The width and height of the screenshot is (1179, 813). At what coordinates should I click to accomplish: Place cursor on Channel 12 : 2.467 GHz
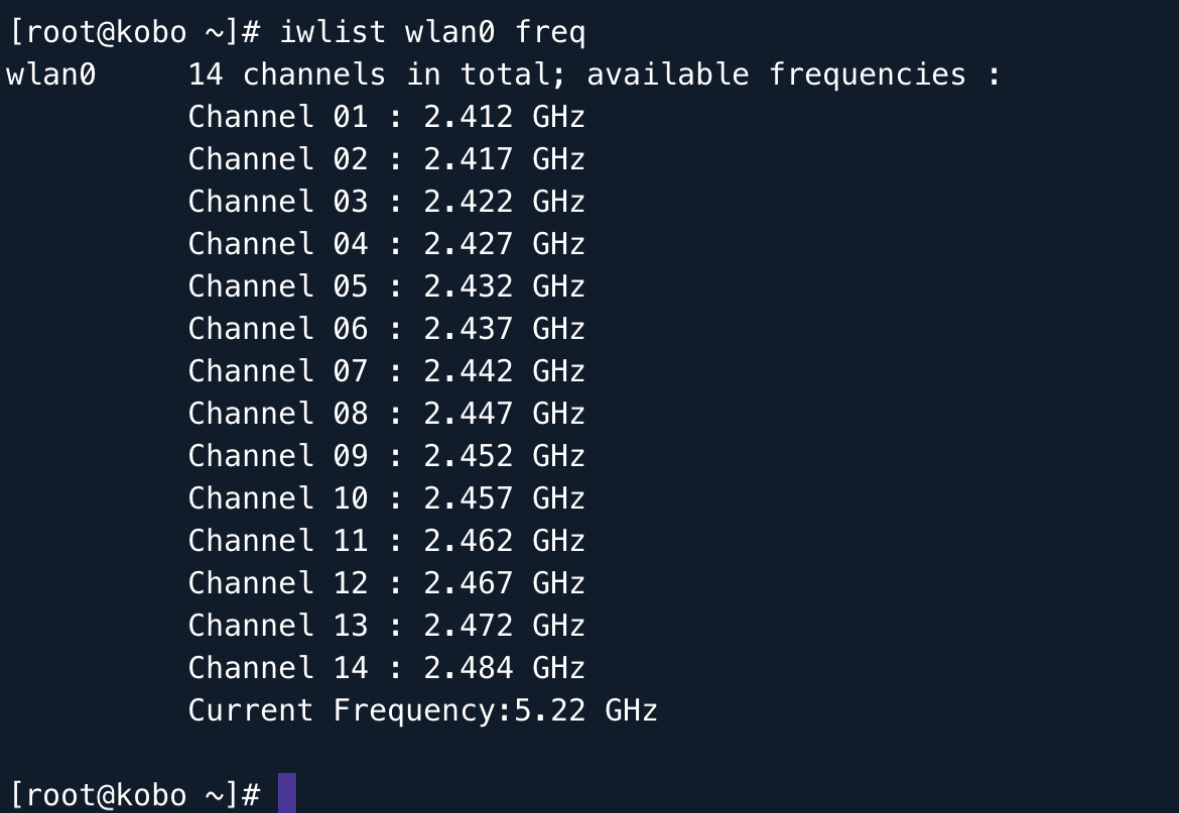point(386,583)
